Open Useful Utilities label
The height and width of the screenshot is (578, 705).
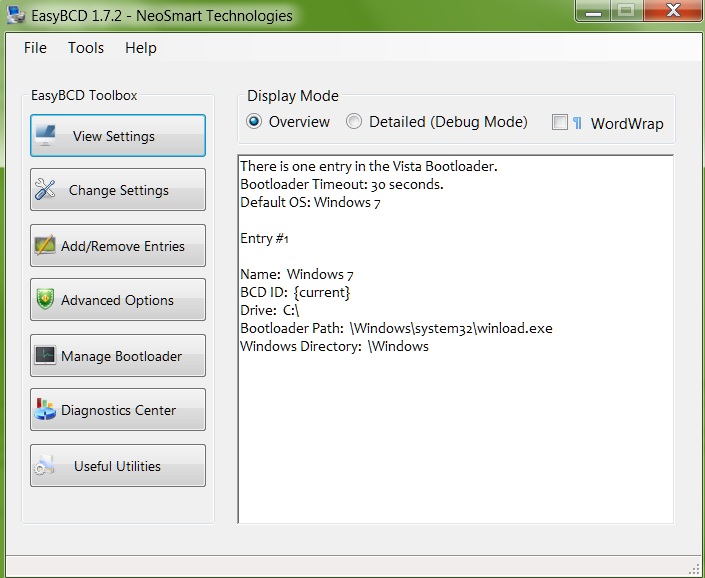[117, 466]
